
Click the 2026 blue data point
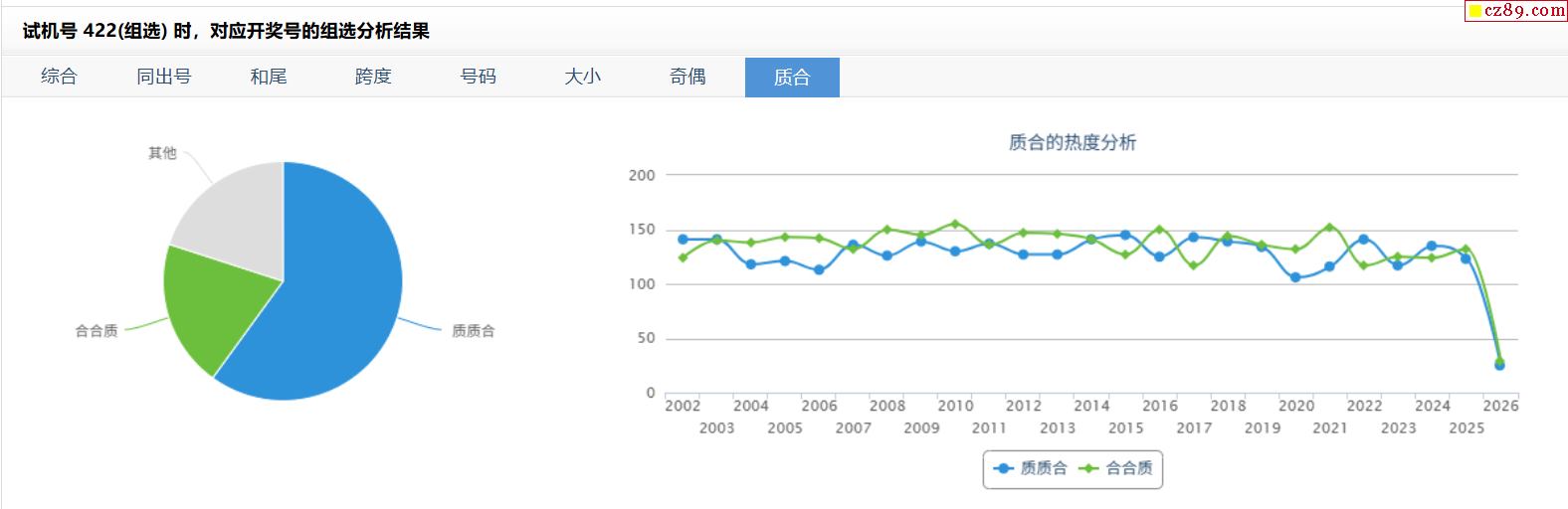click(1499, 366)
